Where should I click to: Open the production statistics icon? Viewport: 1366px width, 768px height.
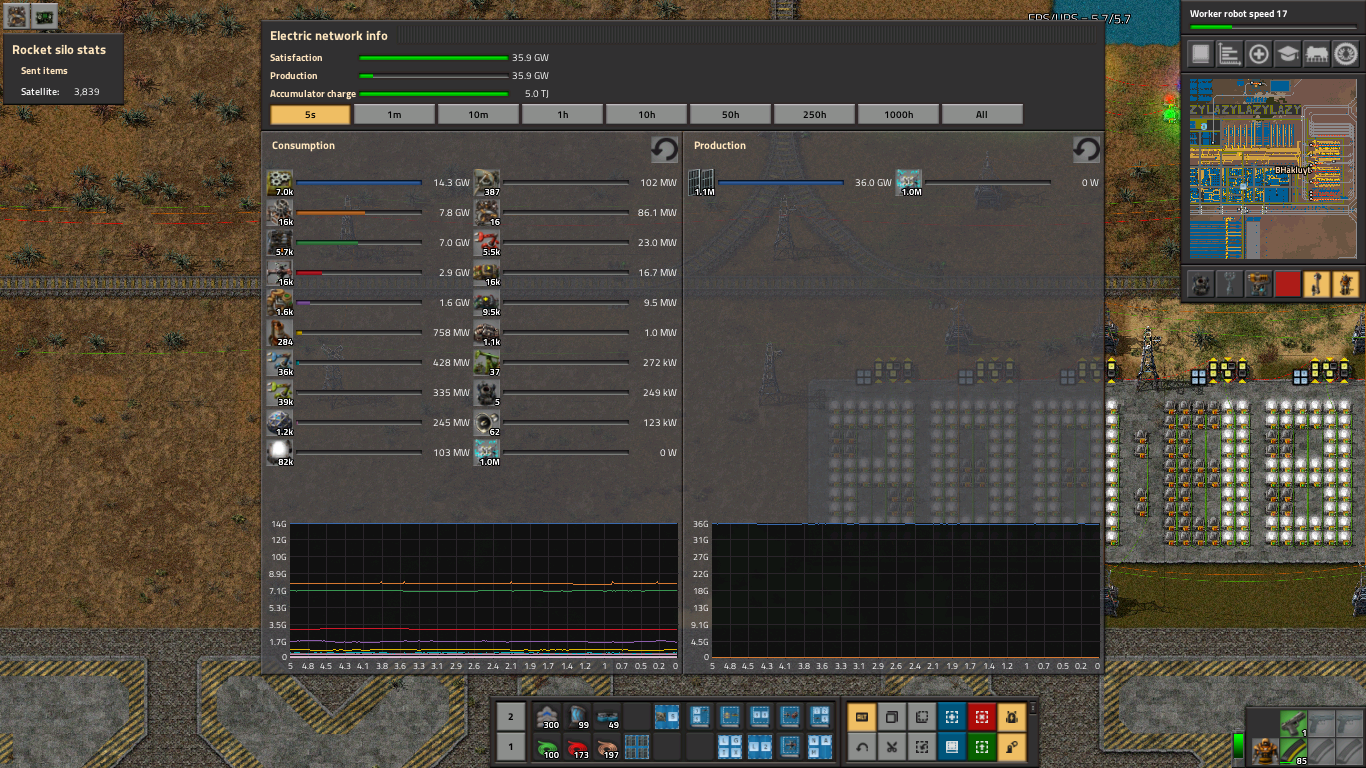pos(1230,54)
